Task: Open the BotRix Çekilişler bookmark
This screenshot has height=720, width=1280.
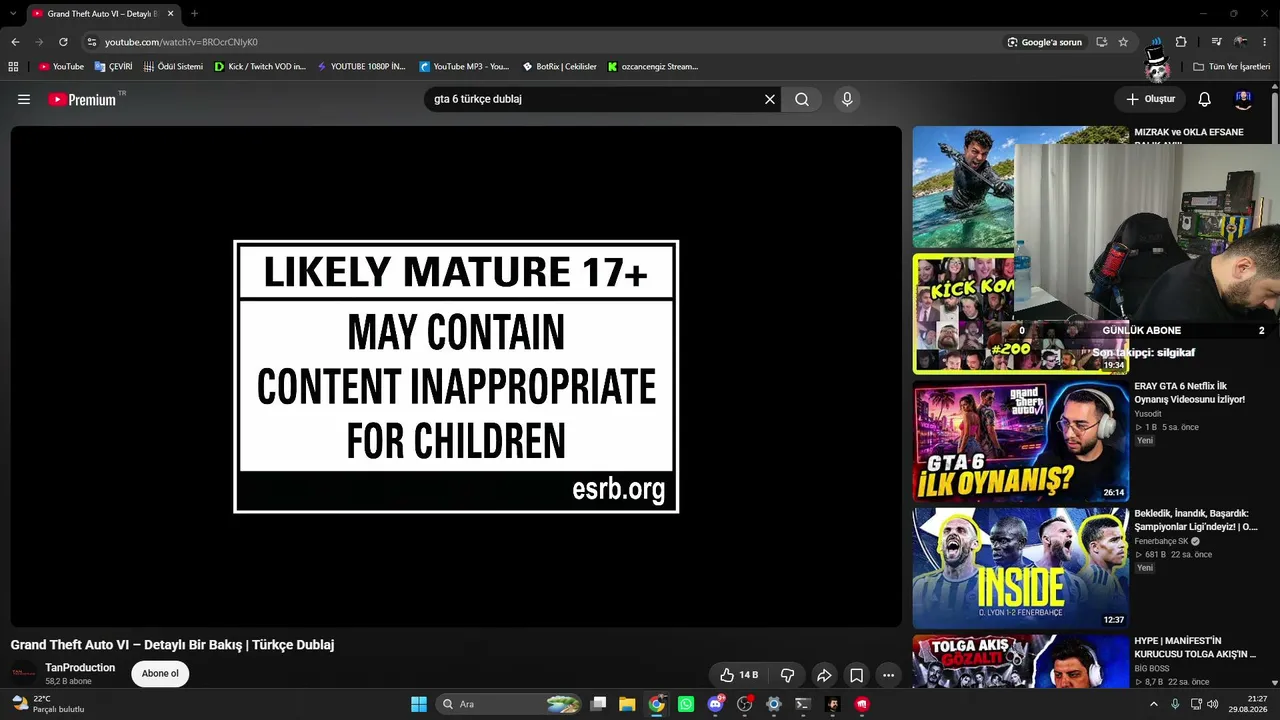Action: pyautogui.click(x=559, y=67)
